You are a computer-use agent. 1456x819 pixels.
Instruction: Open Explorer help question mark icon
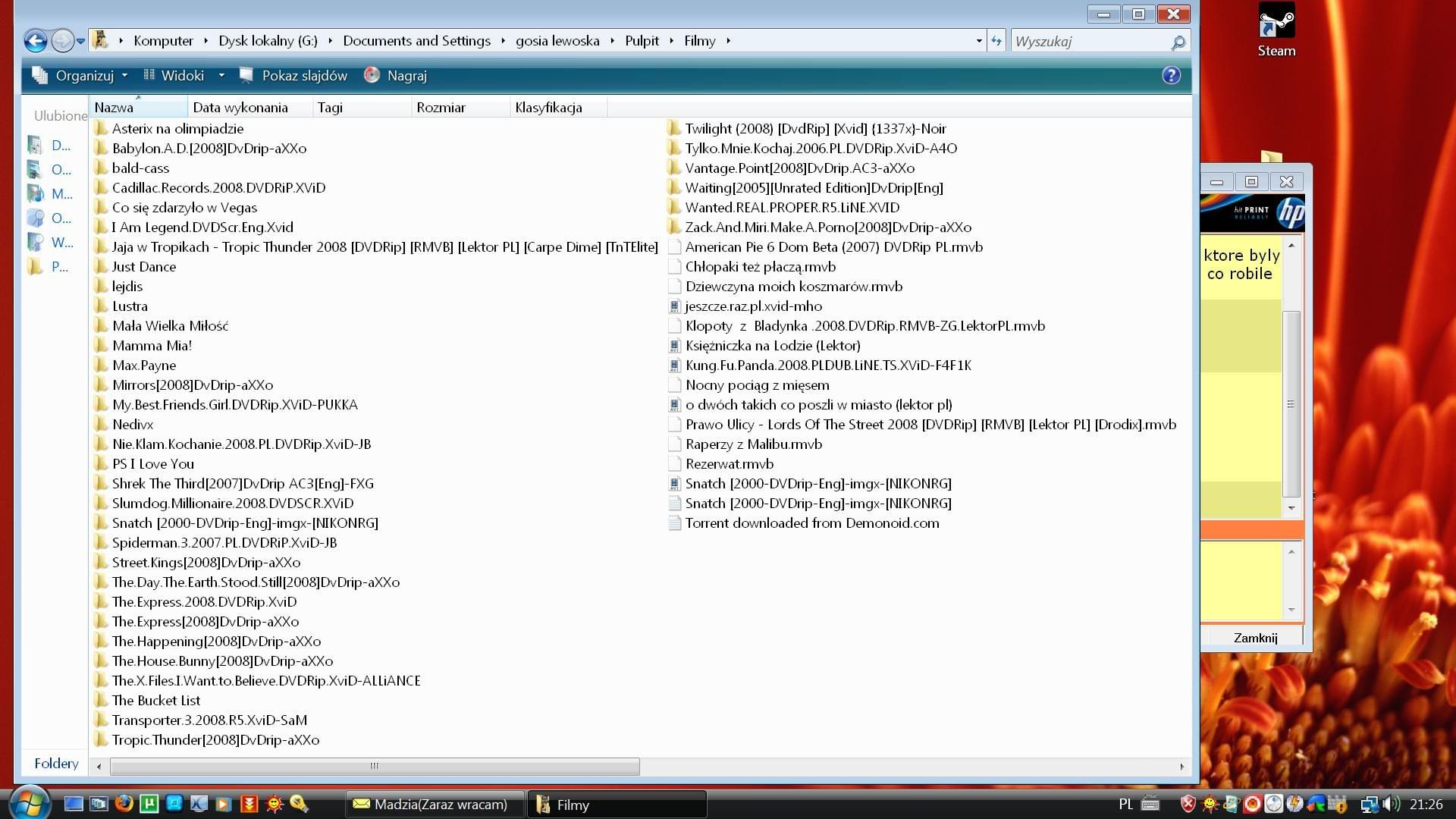click(1171, 75)
